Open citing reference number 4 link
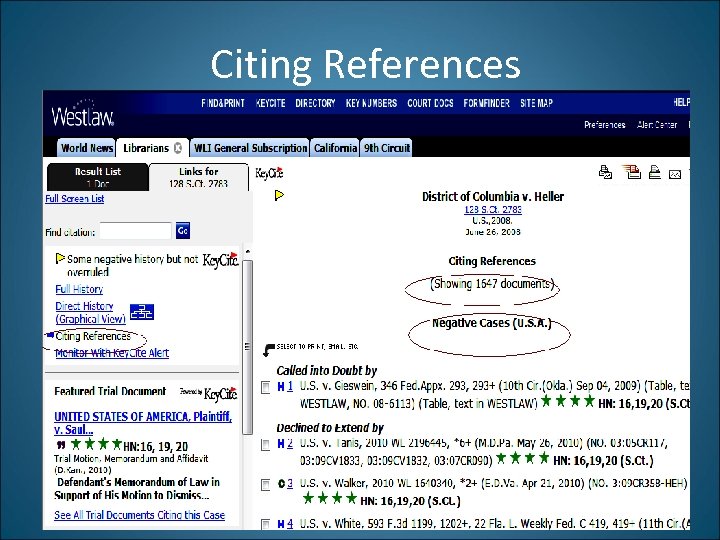This screenshot has width=720, height=540. tap(290, 523)
